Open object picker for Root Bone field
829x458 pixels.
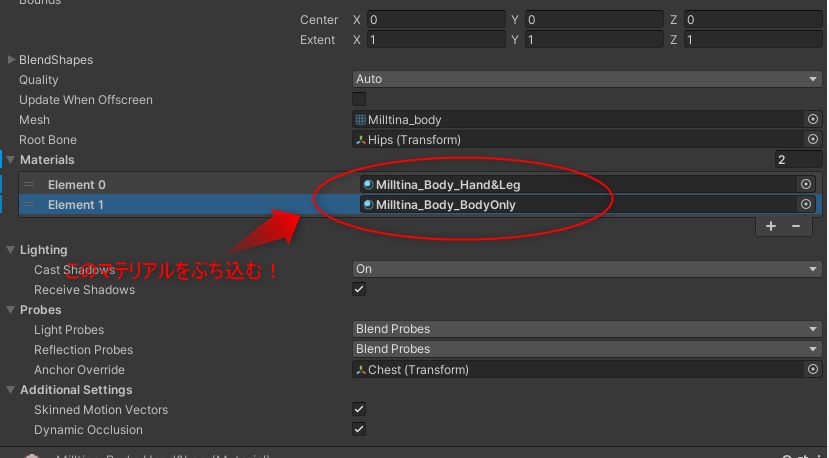click(813, 139)
